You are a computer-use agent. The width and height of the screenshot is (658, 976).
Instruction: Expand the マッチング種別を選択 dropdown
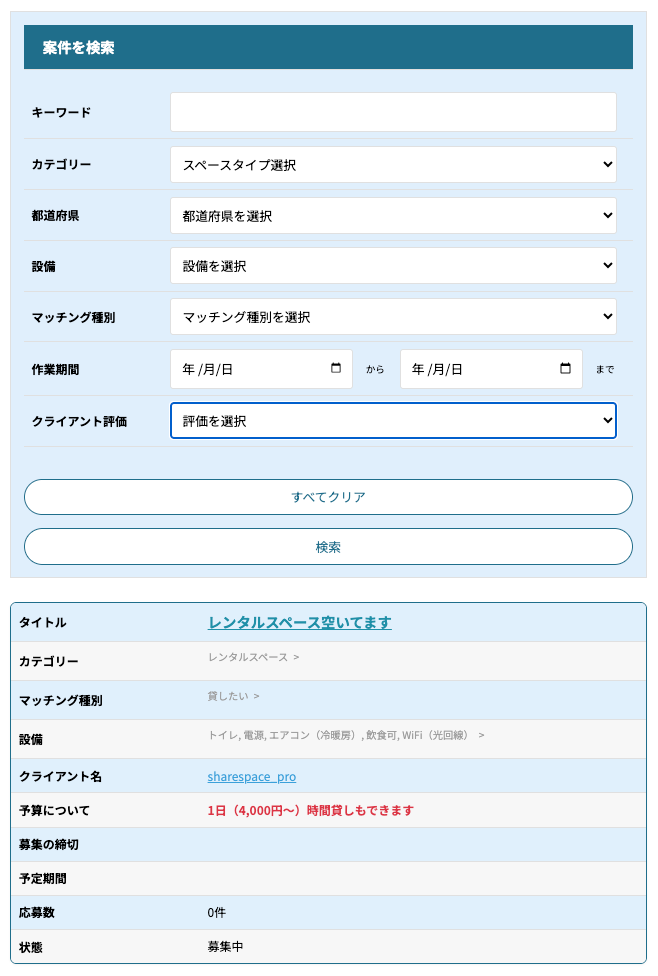393,317
